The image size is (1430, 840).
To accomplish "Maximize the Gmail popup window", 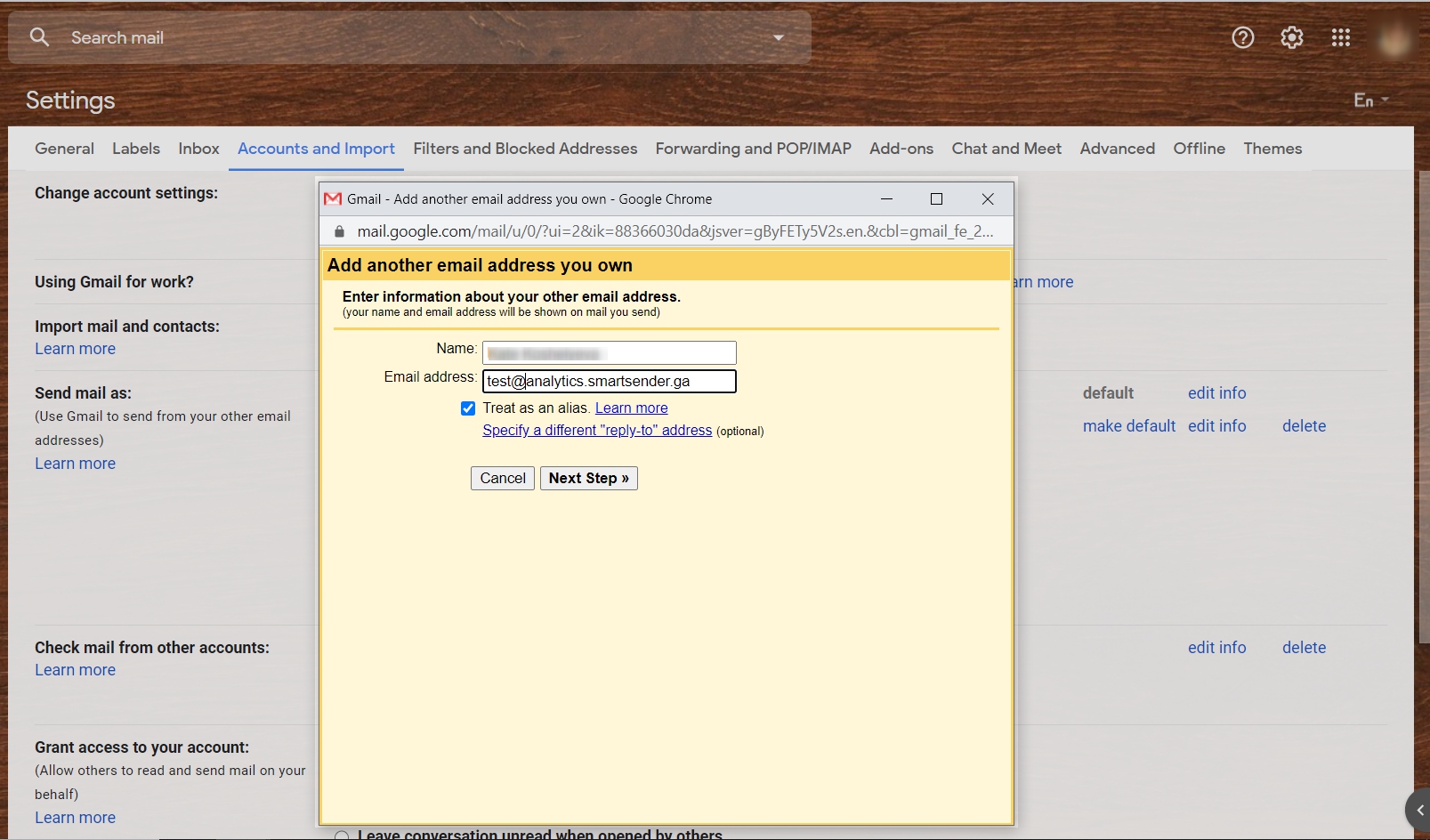I will point(936,199).
